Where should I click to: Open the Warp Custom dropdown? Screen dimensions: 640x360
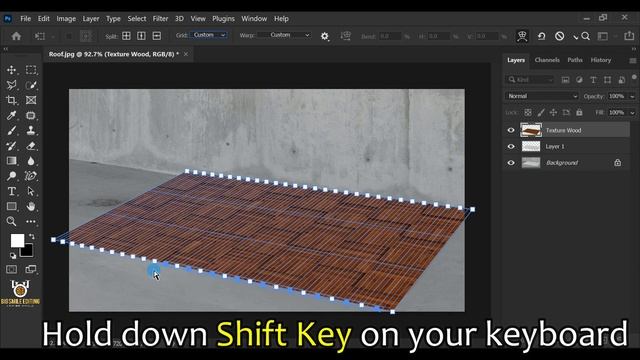click(x=285, y=35)
